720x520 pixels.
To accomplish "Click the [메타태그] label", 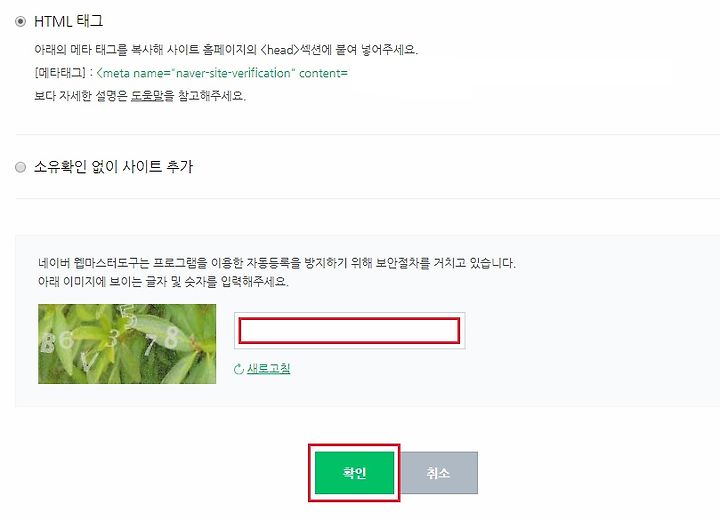I will click(60, 73).
